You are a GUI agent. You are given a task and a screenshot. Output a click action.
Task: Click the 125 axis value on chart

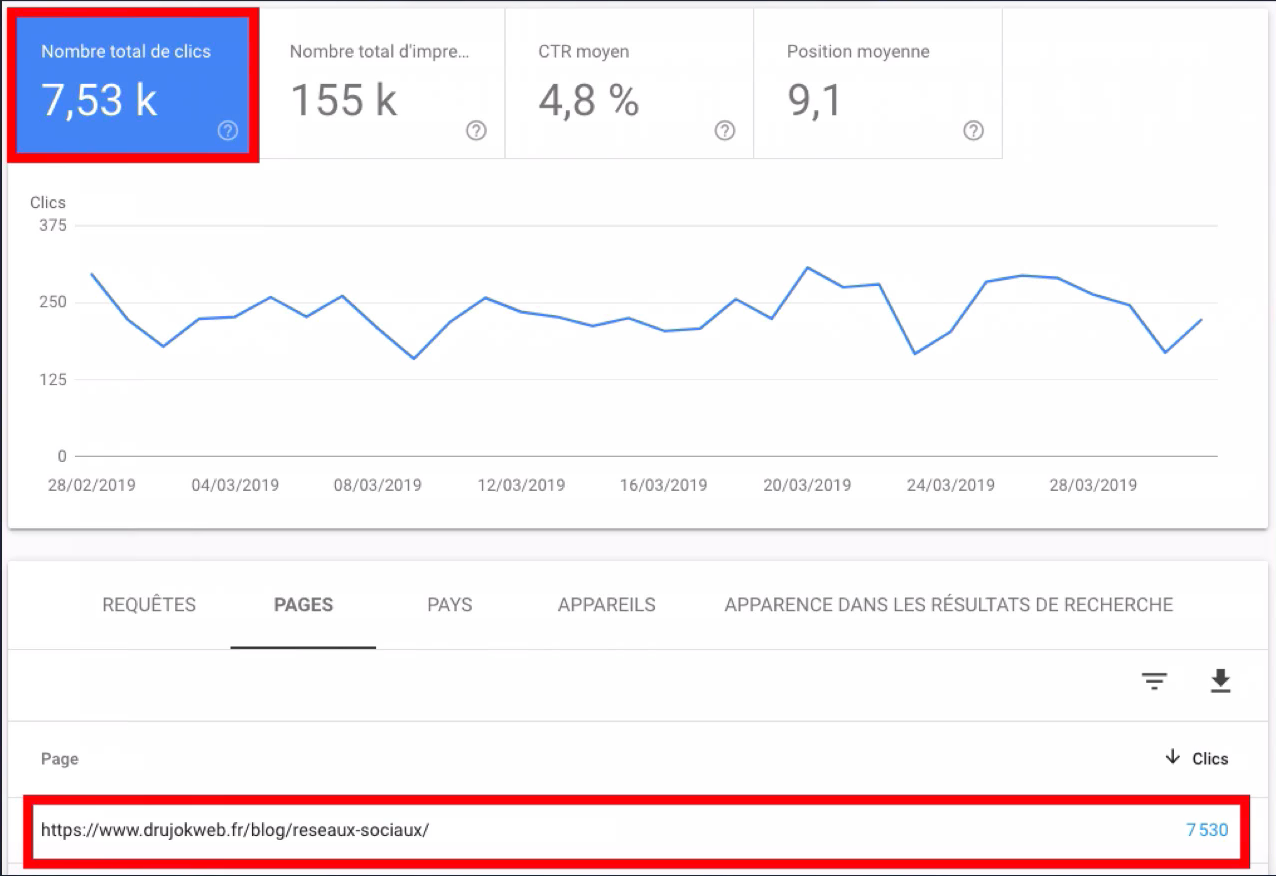[53, 379]
